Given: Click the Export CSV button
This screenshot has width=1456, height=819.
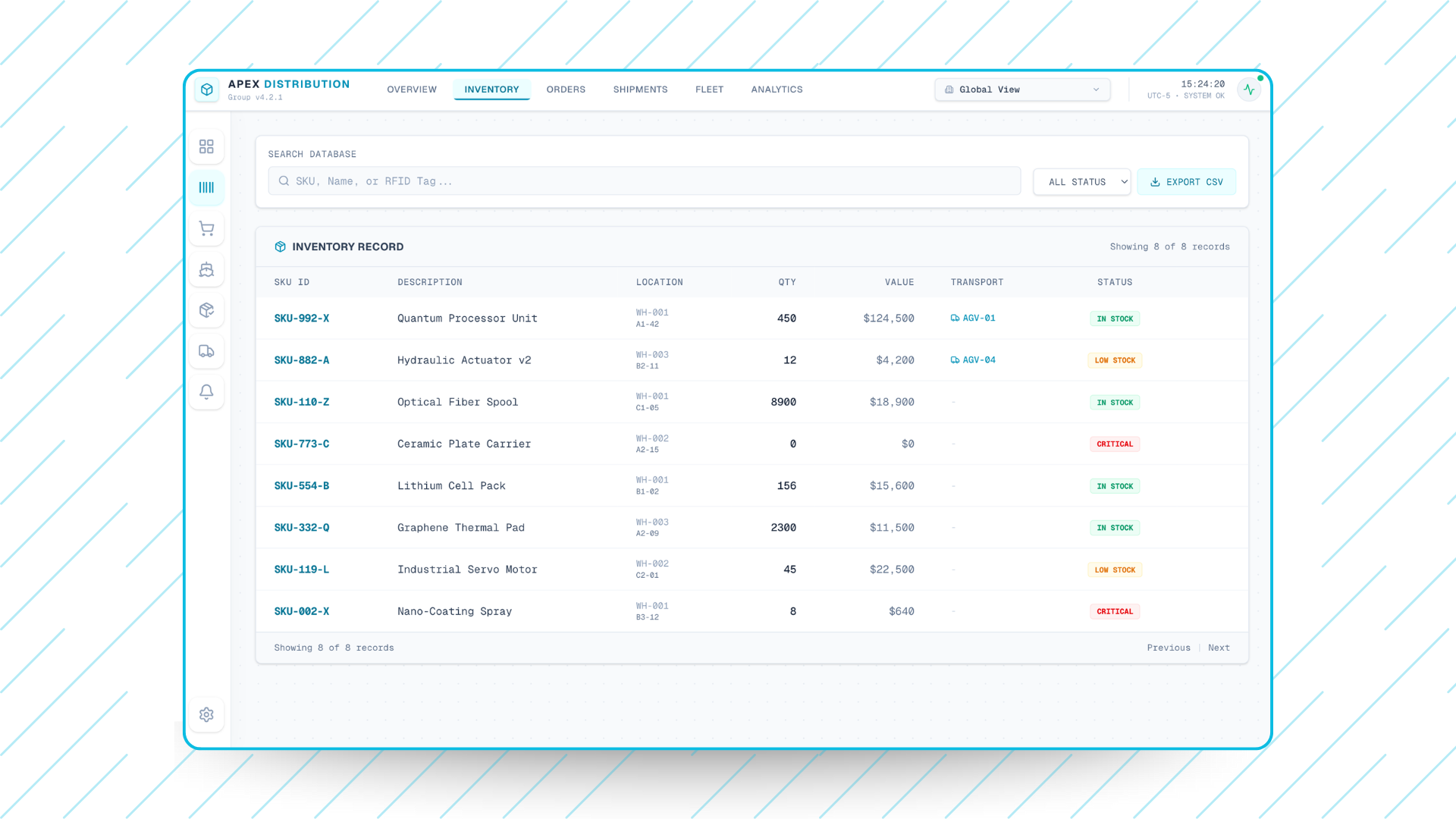Looking at the screenshot, I should point(1186,182).
